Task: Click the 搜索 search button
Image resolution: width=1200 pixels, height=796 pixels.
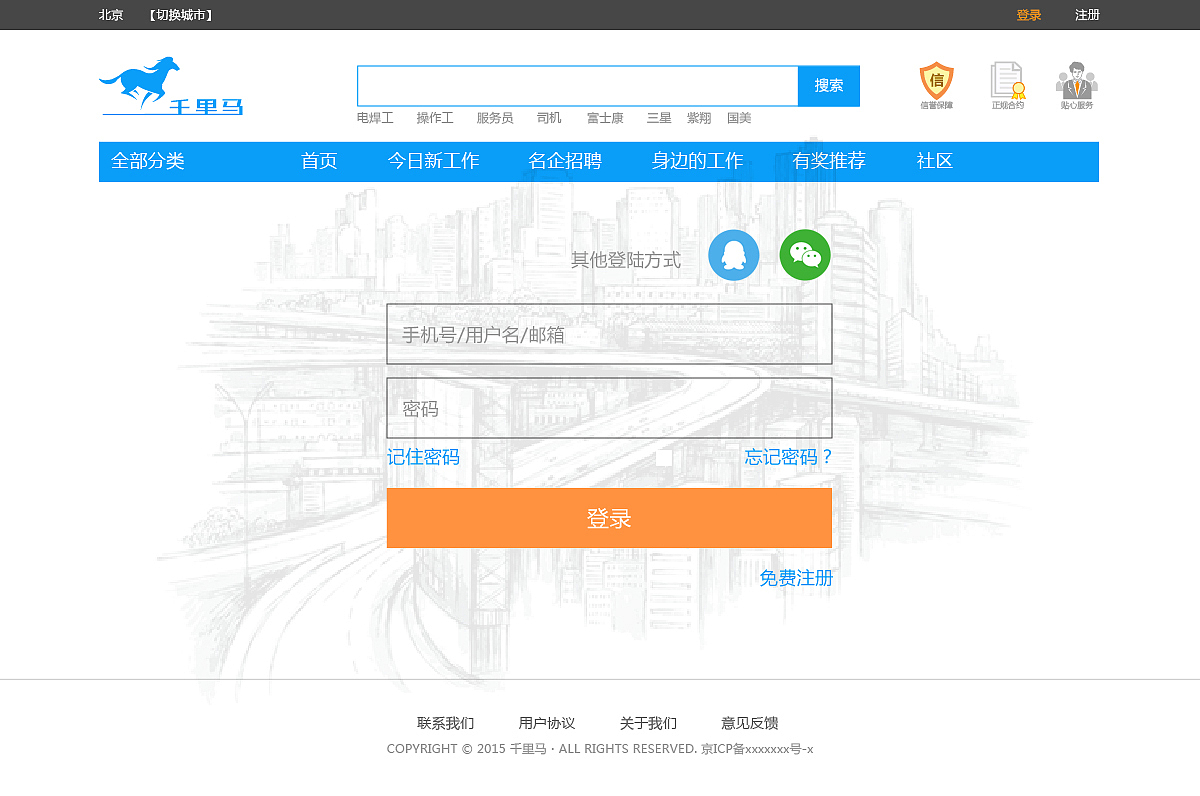Action: point(828,86)
